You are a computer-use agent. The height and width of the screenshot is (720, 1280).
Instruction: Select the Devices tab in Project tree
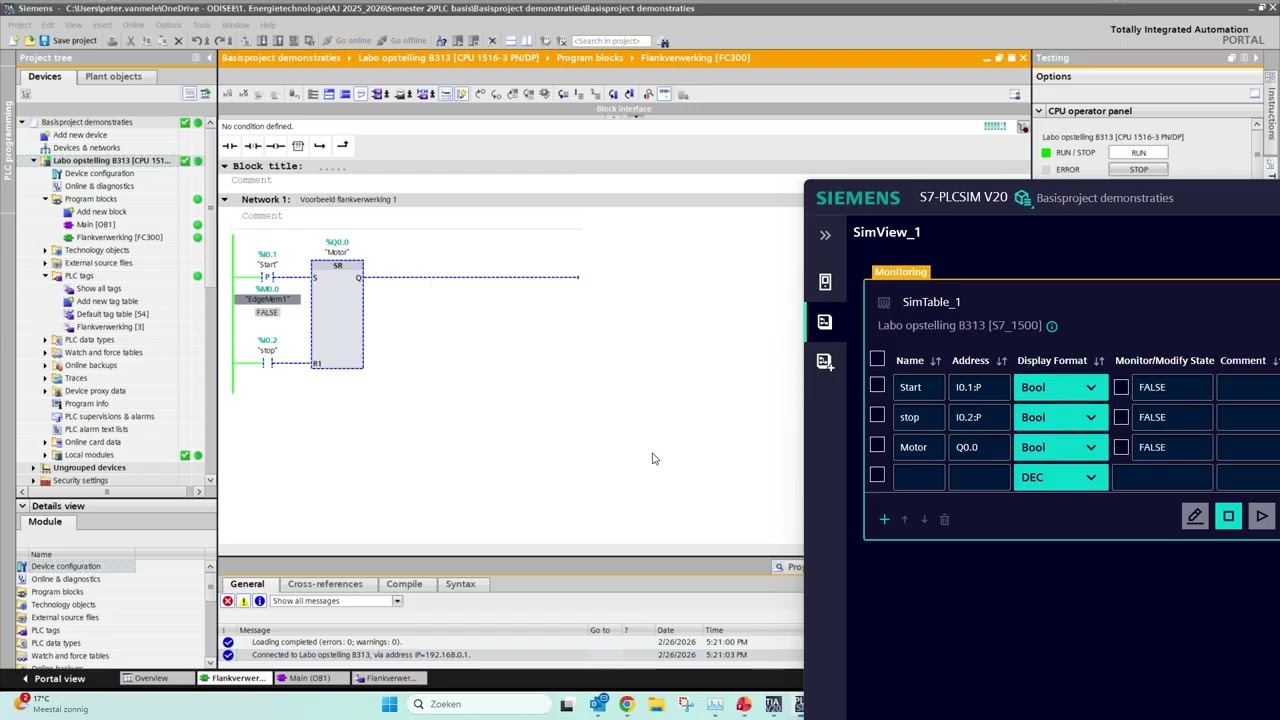(x=44, y=76)
